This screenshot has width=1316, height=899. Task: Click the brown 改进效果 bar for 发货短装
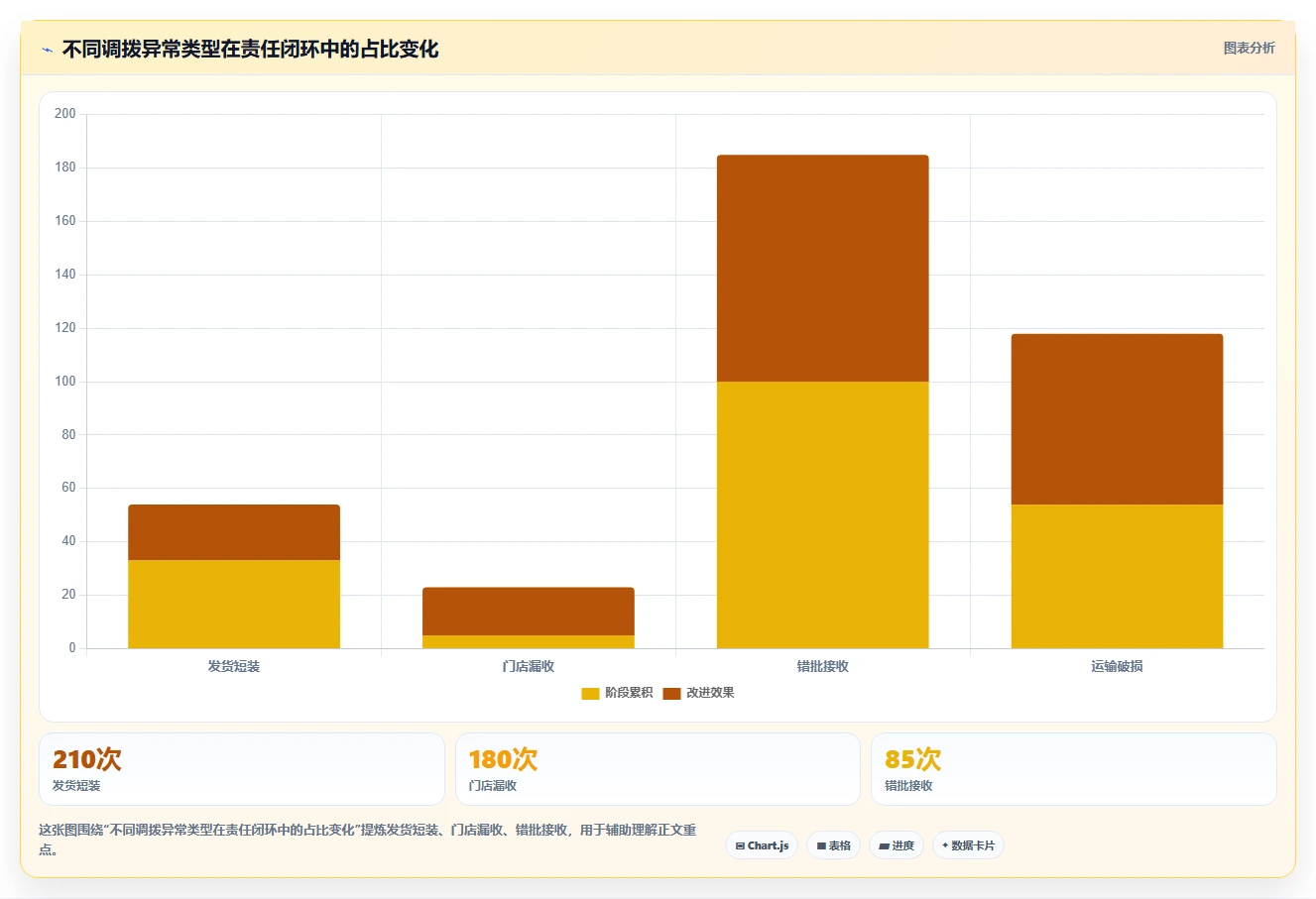[234, 533]
